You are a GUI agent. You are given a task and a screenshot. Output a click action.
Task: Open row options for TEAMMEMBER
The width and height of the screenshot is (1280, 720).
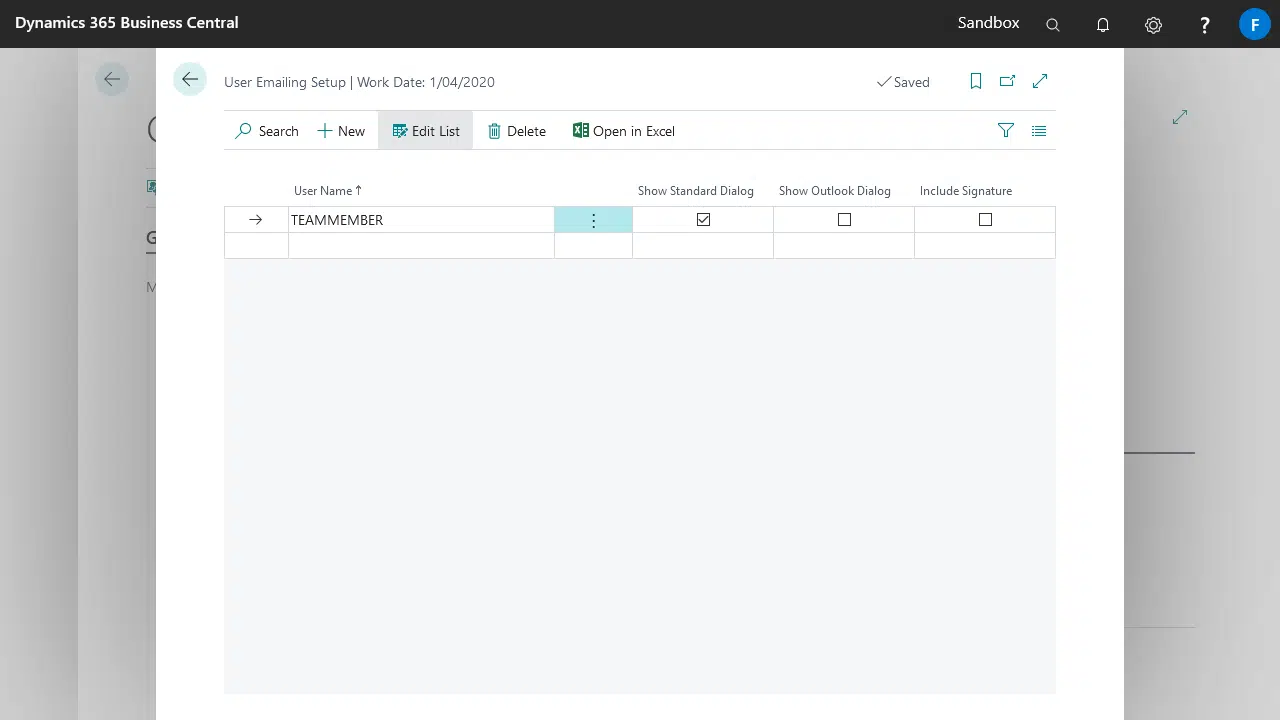(x=593, y=220)
